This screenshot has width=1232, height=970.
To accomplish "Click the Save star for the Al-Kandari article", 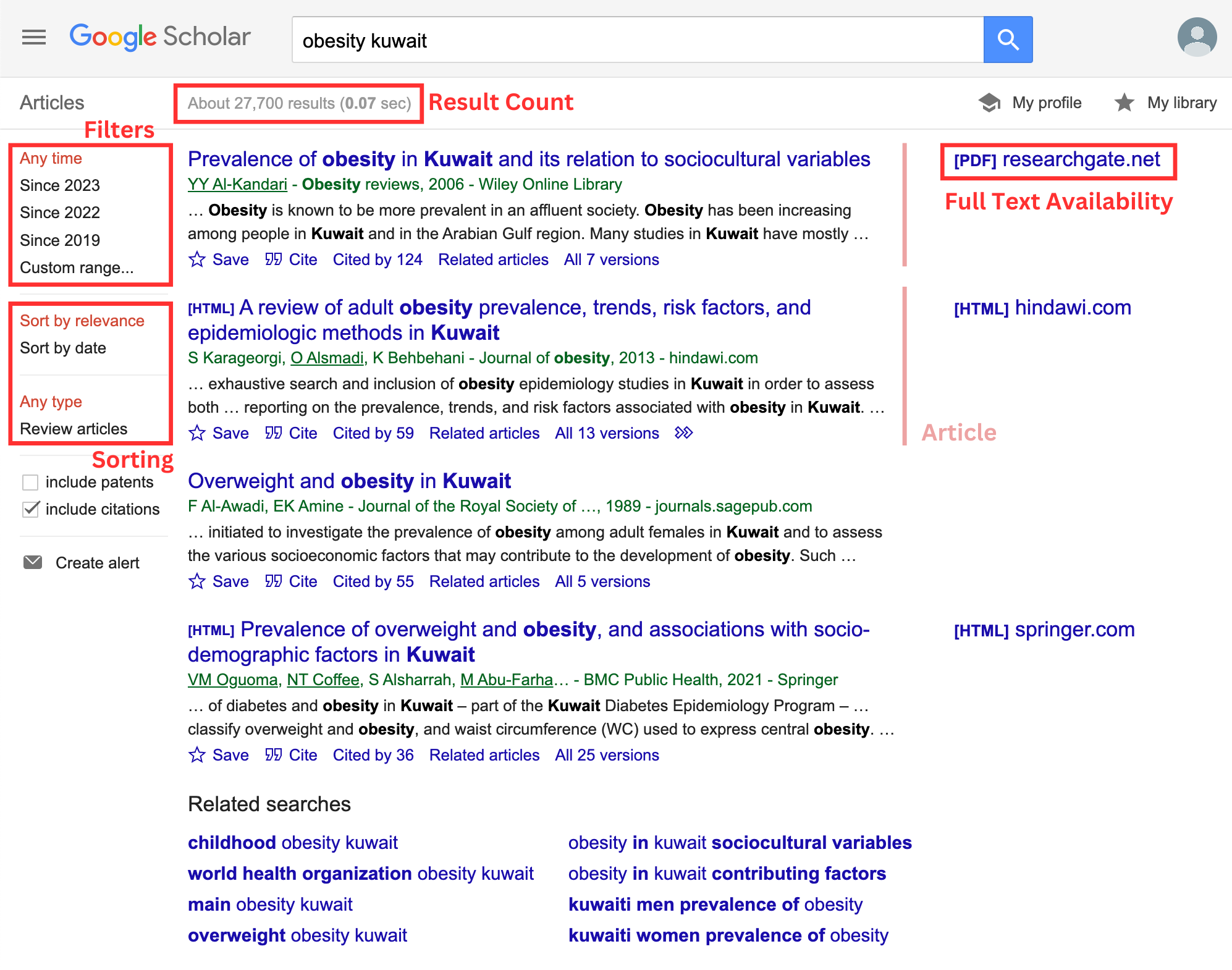I will [197, 259].
